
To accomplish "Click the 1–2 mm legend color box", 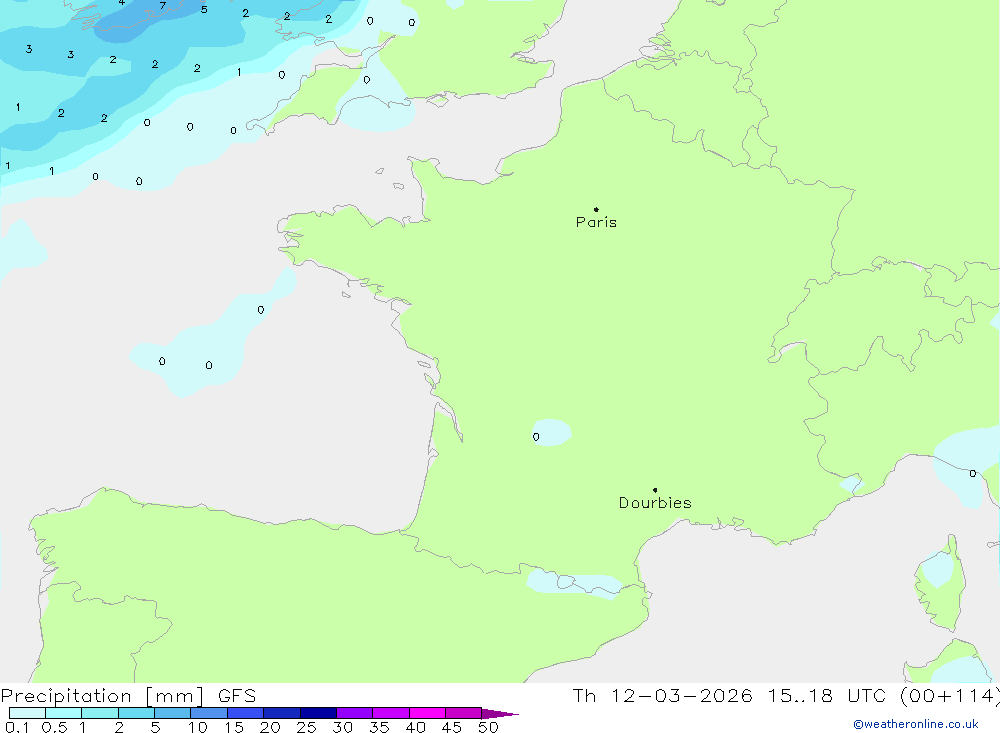I will [100, 713].
